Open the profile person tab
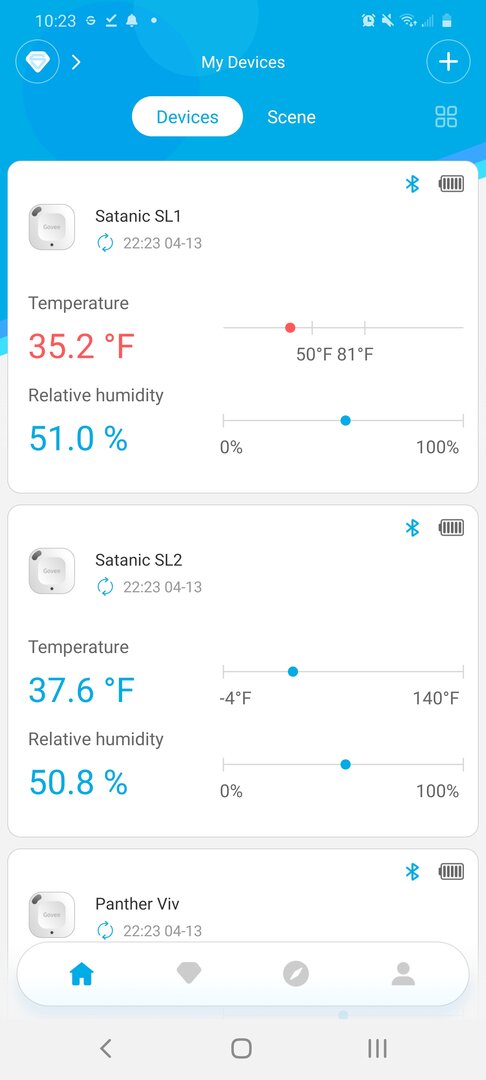Viewport: 486px width, 1080px height. pos(403,973)
